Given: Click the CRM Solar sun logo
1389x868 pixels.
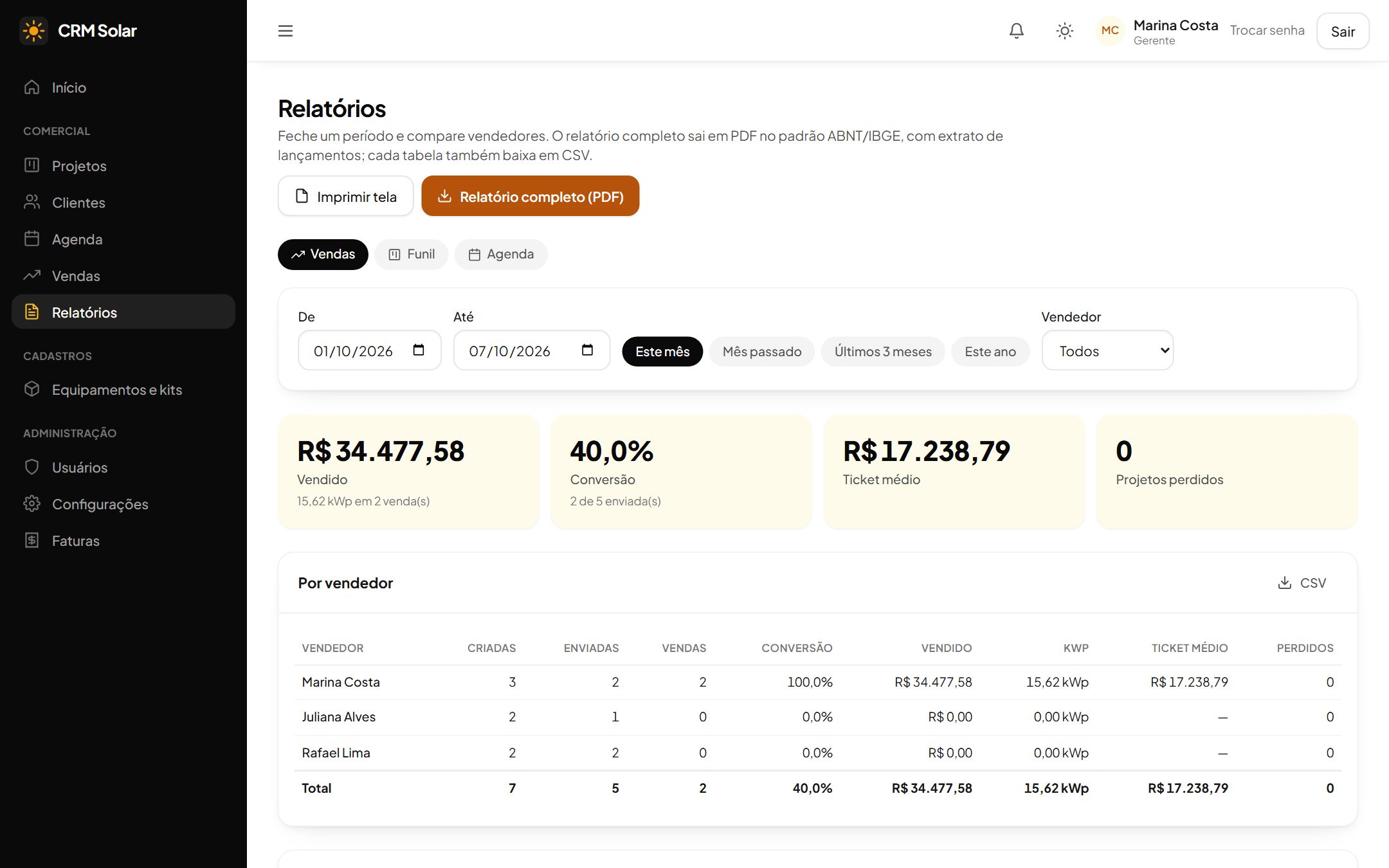Looking at the screenshot, I should (33, 31).
